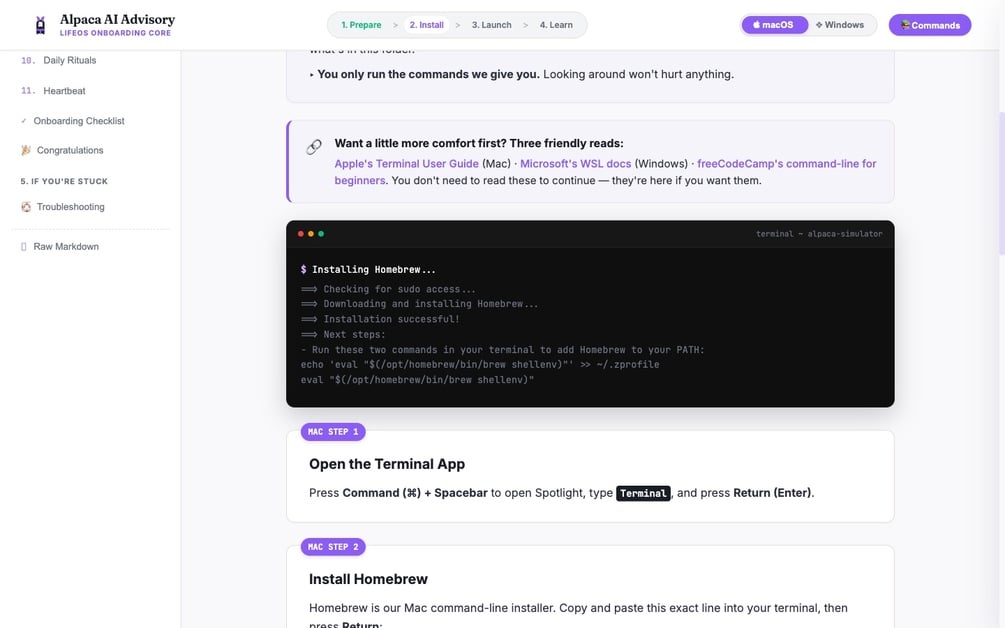Click the Raw Markdown document icon
Image resolution: width=1005 pixels, height=628 pixels.
(x=24, y=247)
